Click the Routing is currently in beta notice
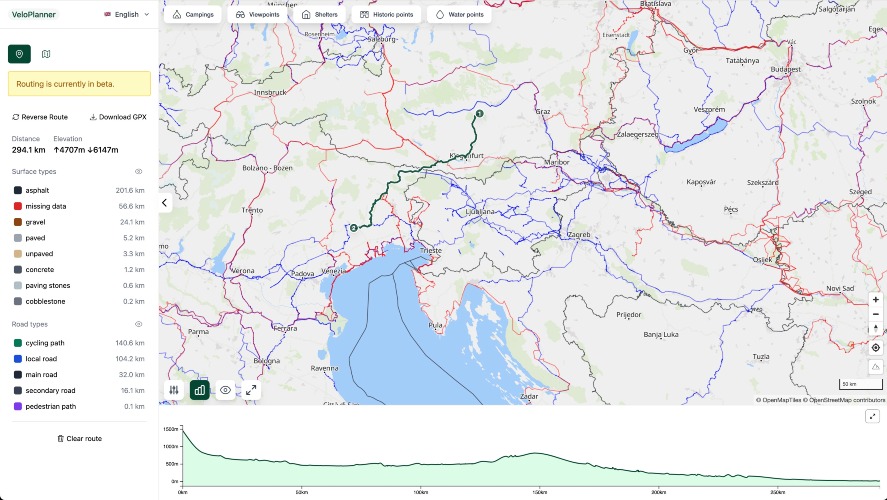Screen dimensions: 887x500 coord(79,84)
